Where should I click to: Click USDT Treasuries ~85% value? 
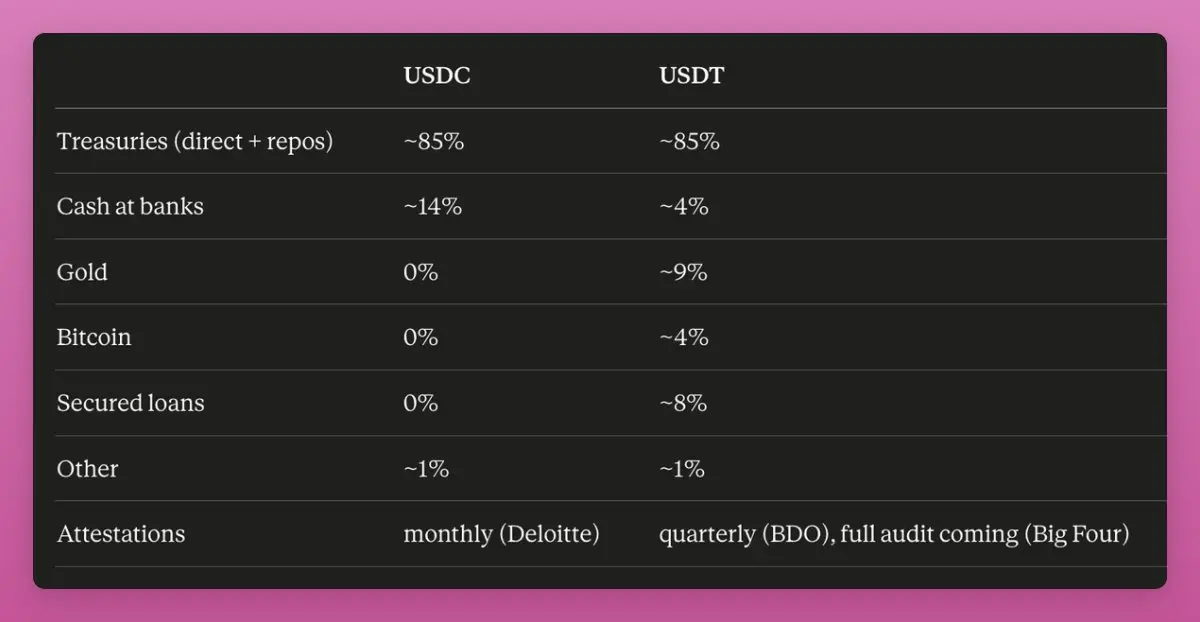coord(690,141)
